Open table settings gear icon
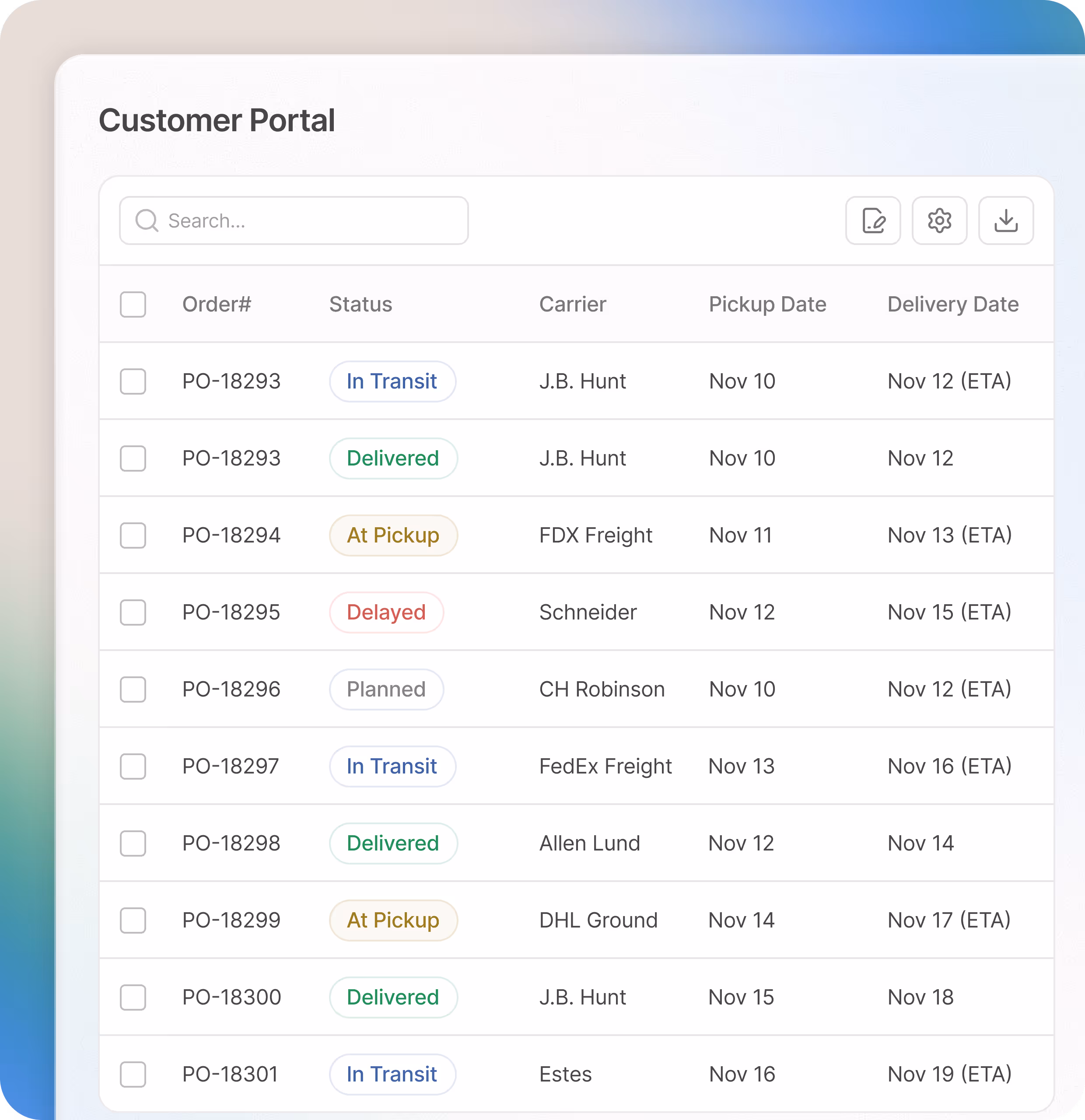Image resolution: width=1085 pixels, height=1120 pixels. coord(939,220)
